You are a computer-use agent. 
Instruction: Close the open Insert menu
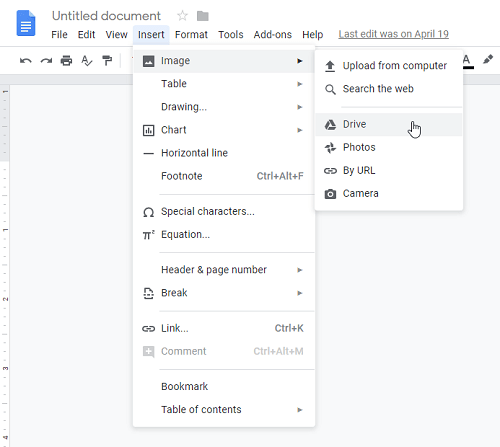[x=151, y=35]
